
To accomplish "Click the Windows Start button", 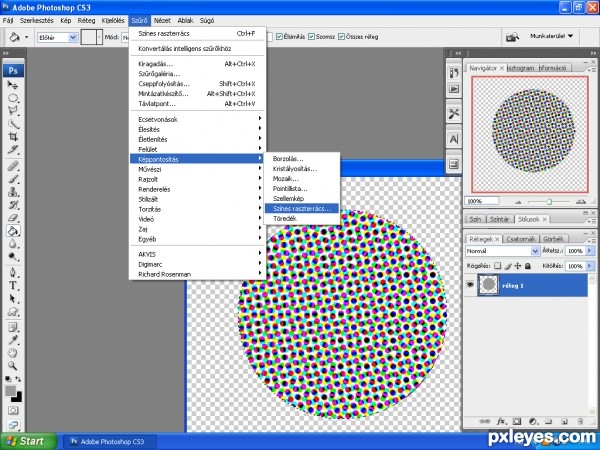I will click(x=28, y=441).
